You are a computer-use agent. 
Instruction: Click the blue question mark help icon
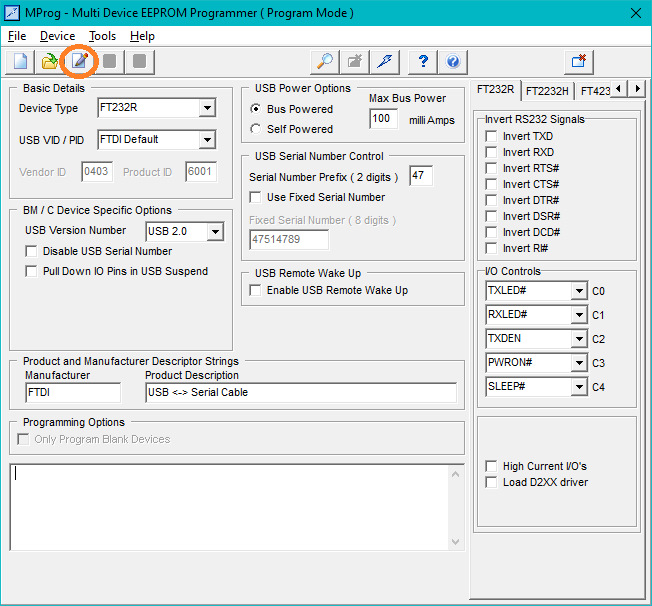point(423,62)
